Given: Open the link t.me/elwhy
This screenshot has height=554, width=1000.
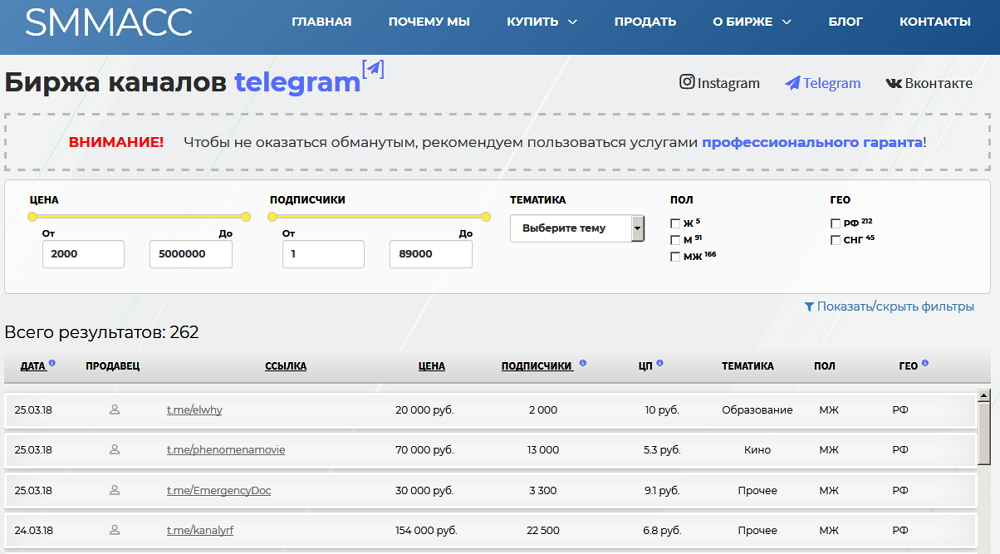Looking at the screenshot, I should [195, 410].
